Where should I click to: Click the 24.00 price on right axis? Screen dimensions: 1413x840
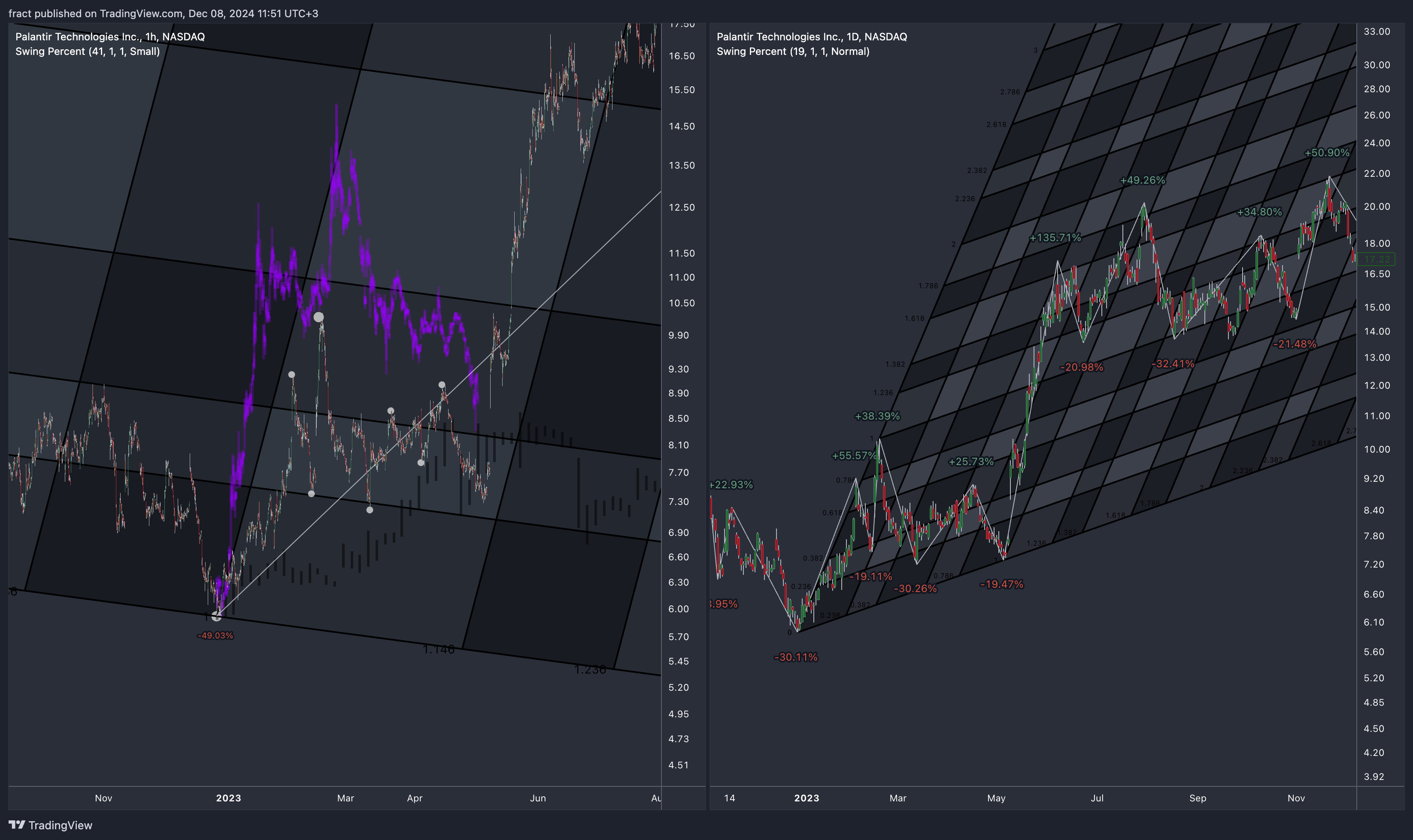tap(1377, 143)
